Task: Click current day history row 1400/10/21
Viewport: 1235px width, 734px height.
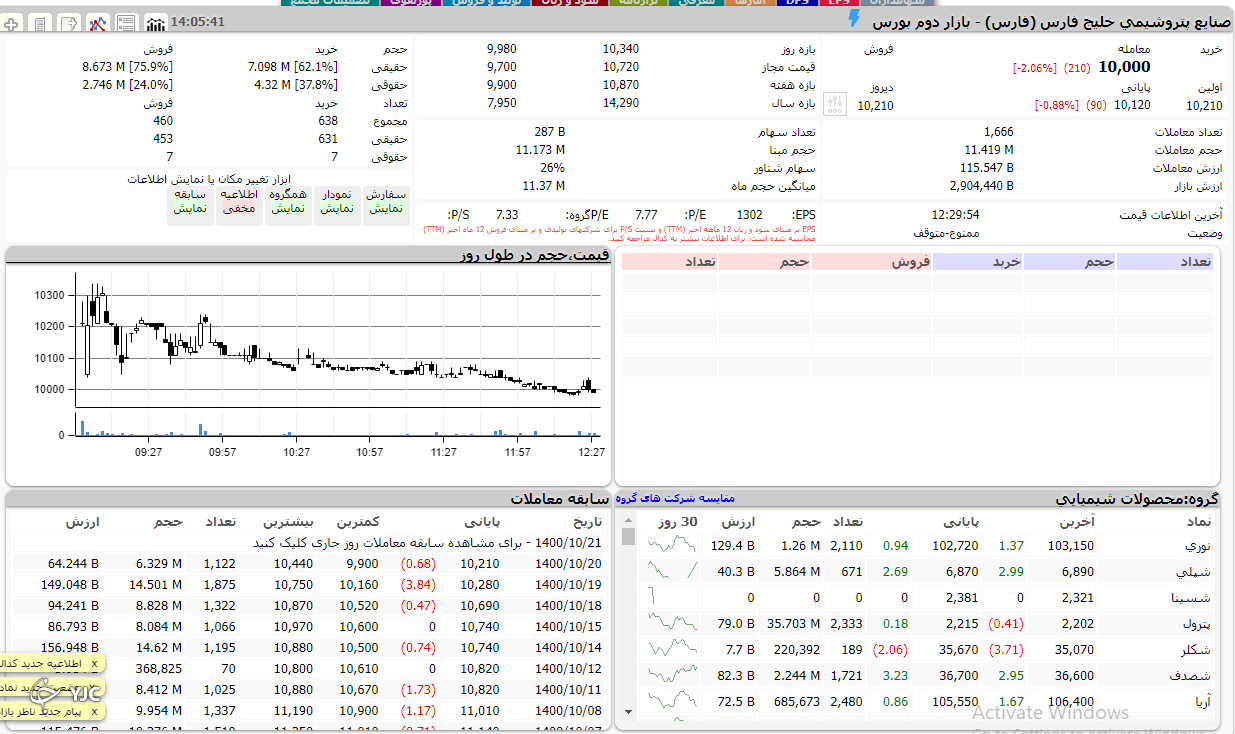Action: click(x=308, y=543)
